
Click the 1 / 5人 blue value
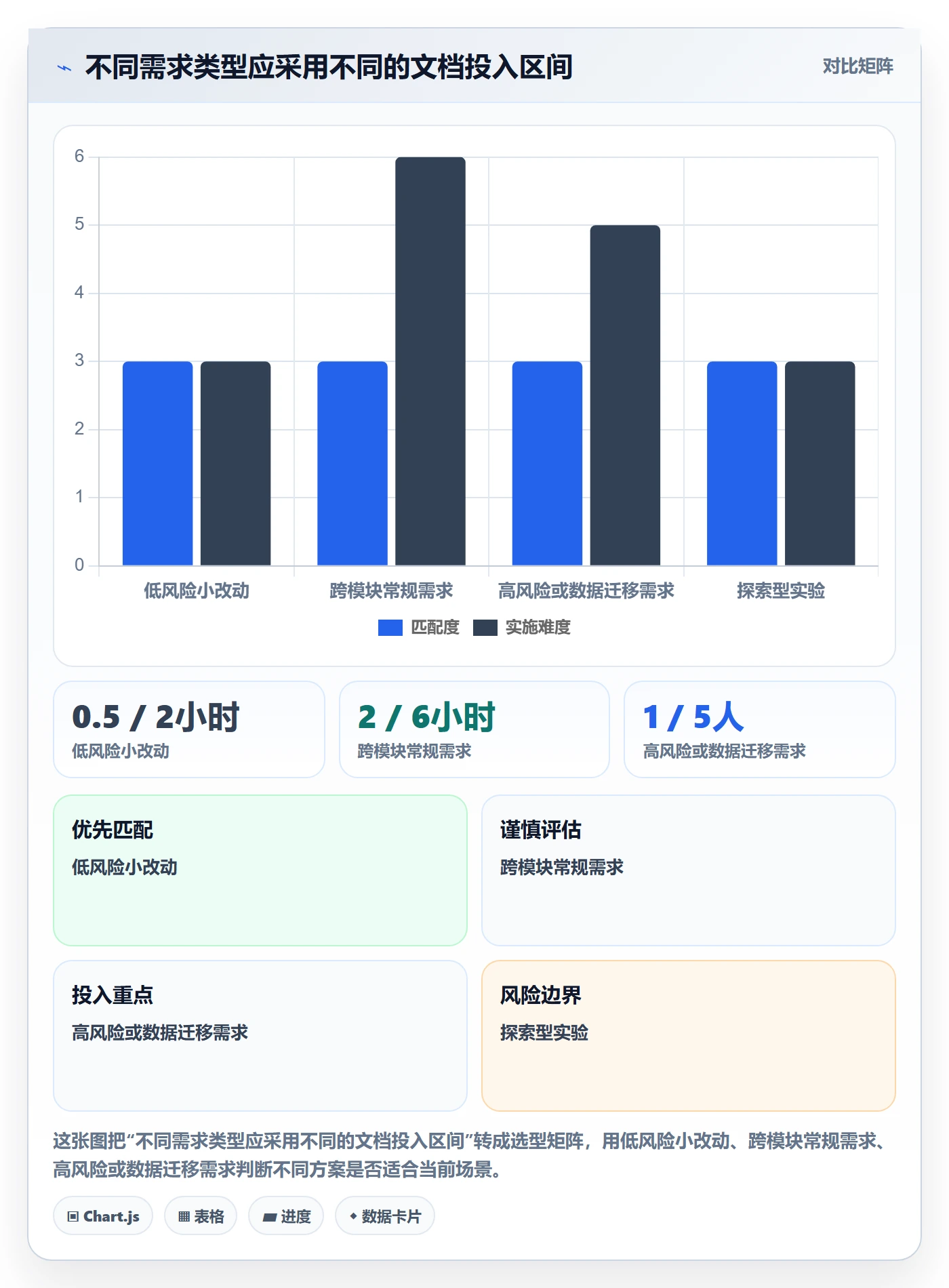tap(693, 717)
